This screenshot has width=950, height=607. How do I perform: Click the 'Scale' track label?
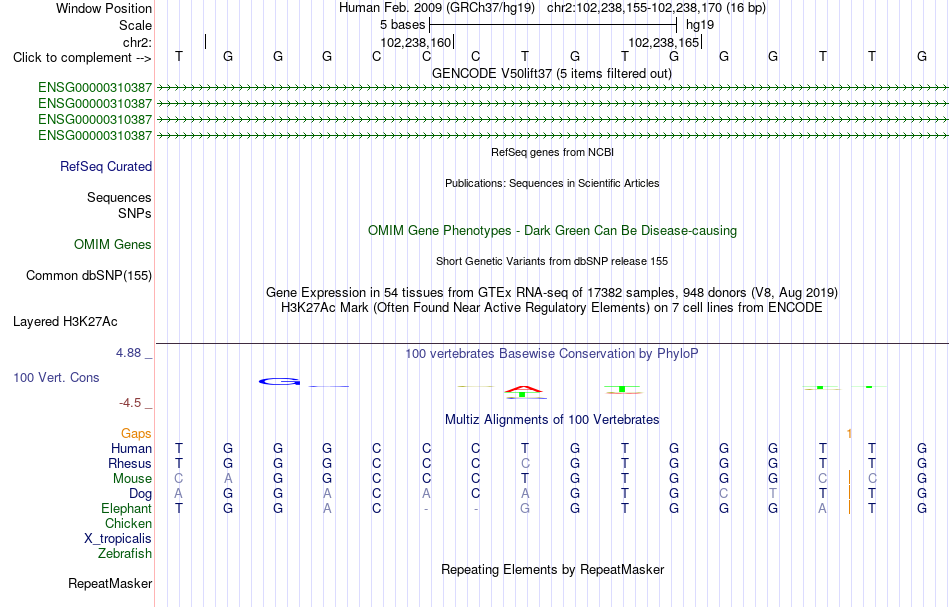point(136,25)
